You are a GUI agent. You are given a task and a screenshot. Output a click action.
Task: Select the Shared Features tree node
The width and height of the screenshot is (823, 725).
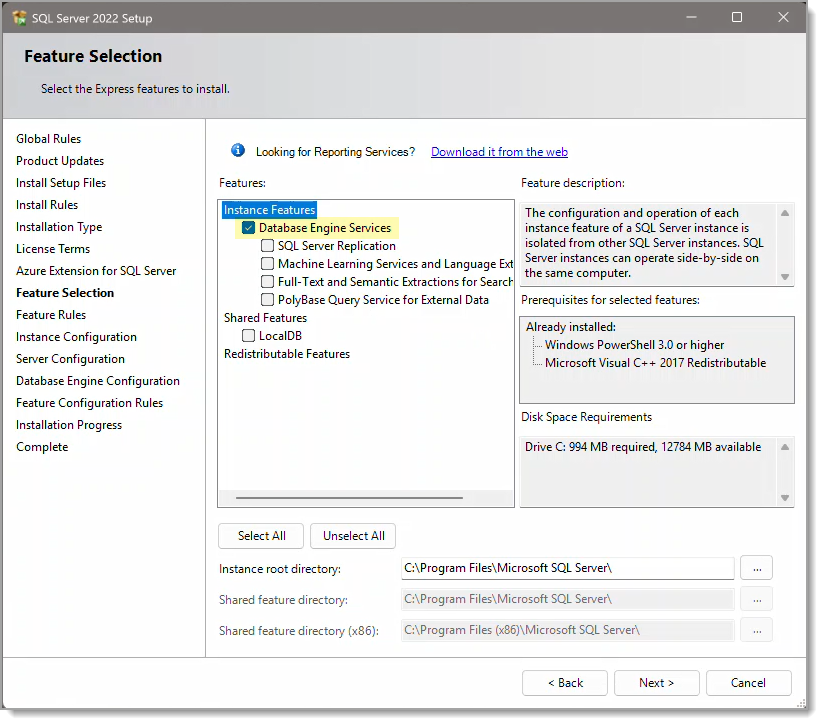(265, 318)
